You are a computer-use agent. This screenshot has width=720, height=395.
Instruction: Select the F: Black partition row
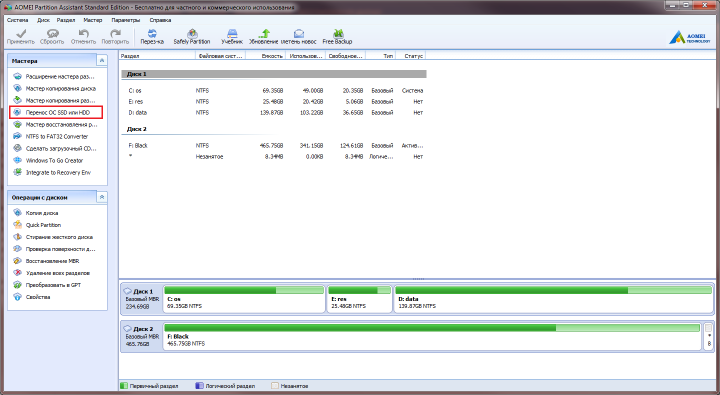coord(274,146)
